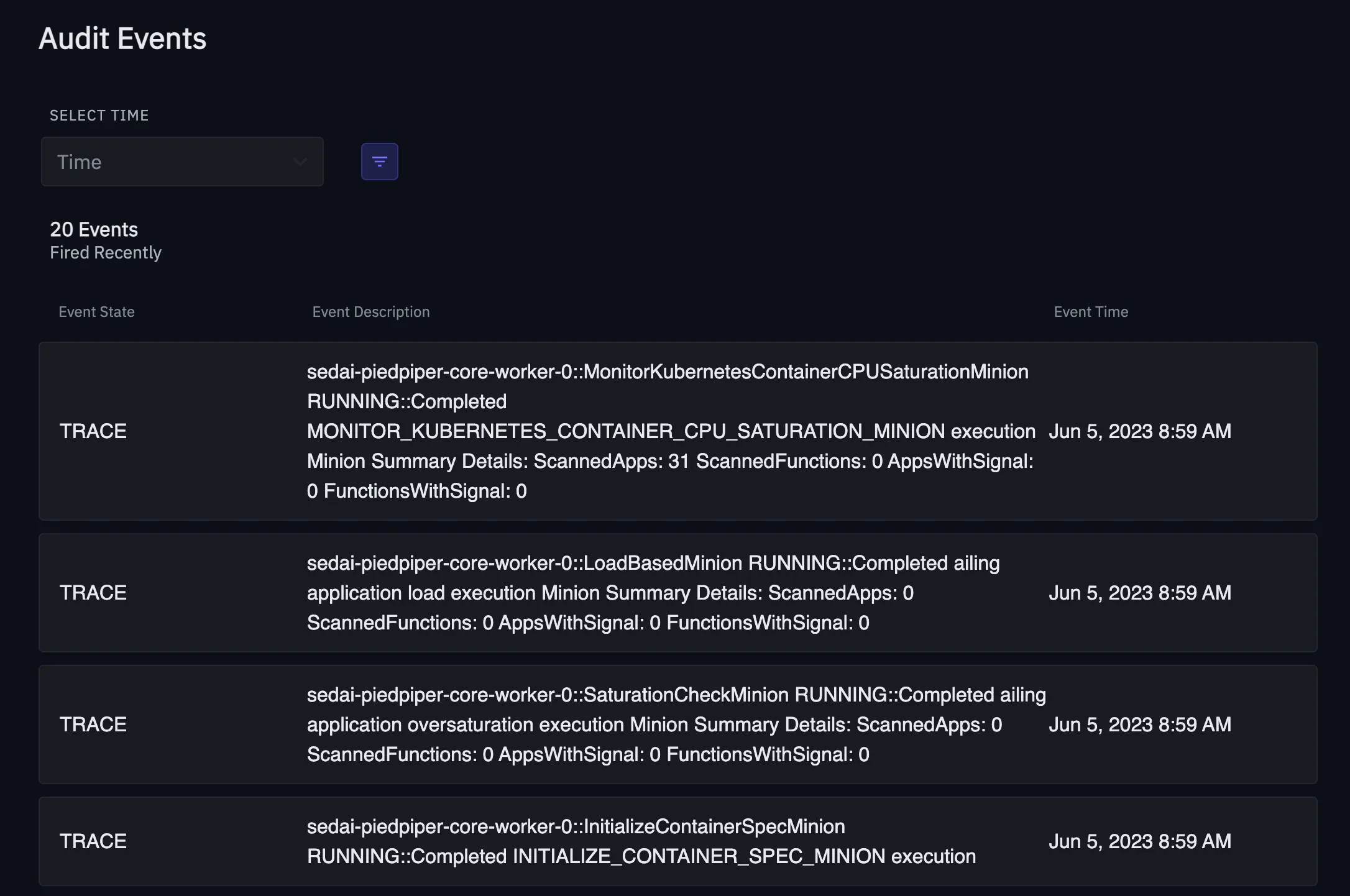
Task: Click the Time dropdown chevron arrow
Action: [300, 162]
